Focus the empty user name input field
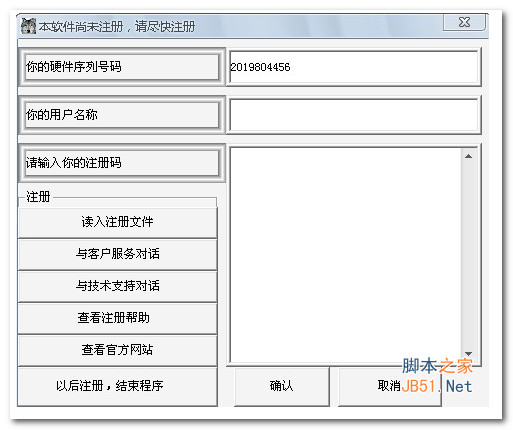513x430 pixels. [x=354, y=115]
